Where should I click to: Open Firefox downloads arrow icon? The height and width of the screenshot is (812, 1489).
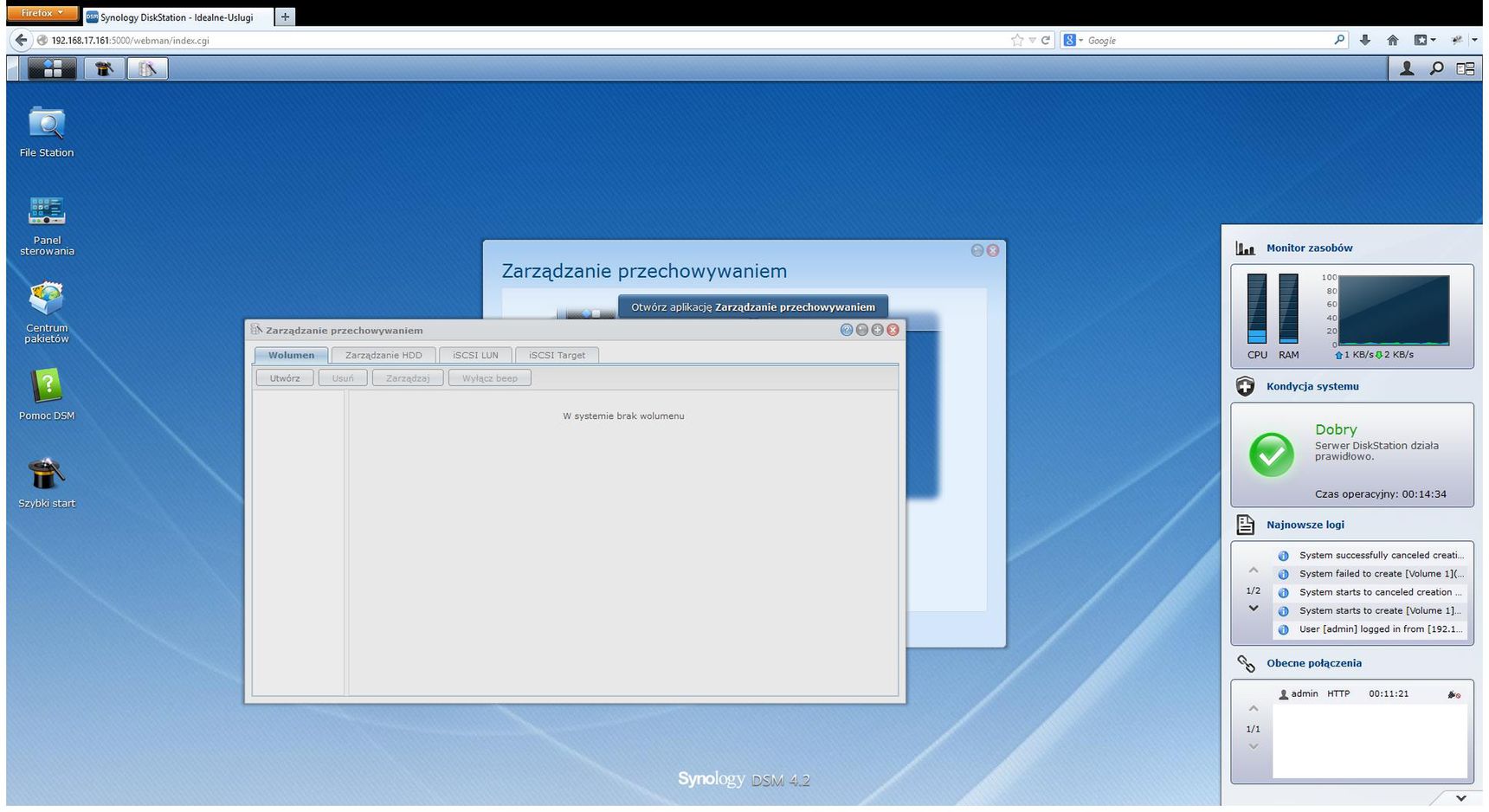point(1365,41)
